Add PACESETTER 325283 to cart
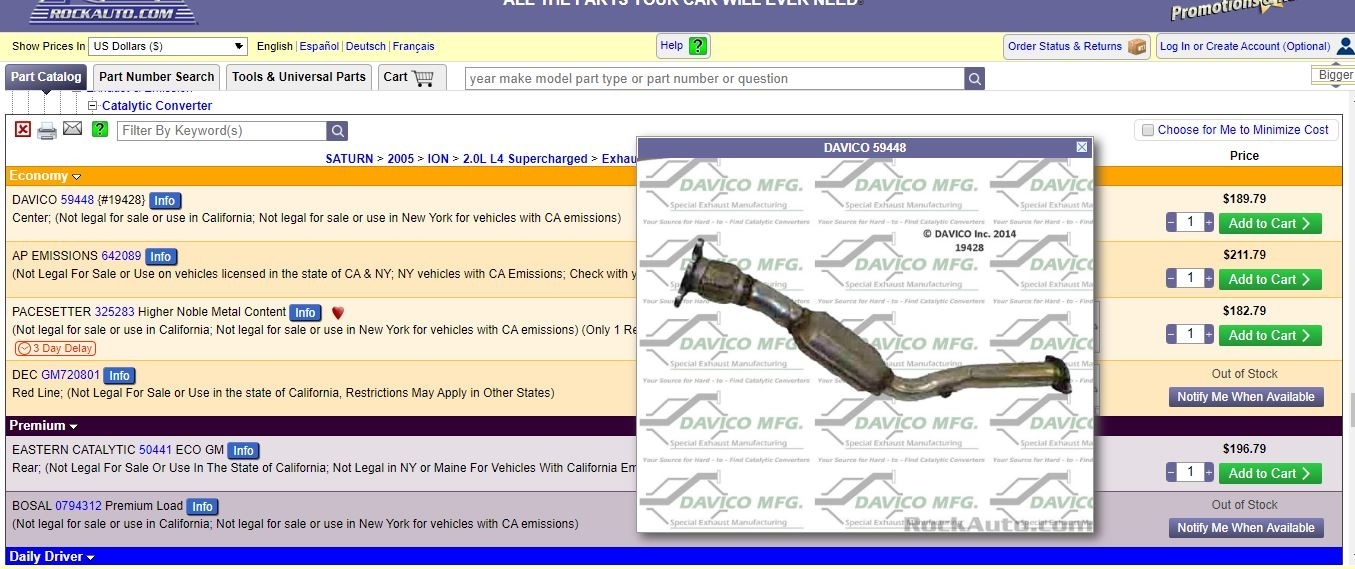The height and width of the screenshot is (569, 1355). (x=1270, y=335)
